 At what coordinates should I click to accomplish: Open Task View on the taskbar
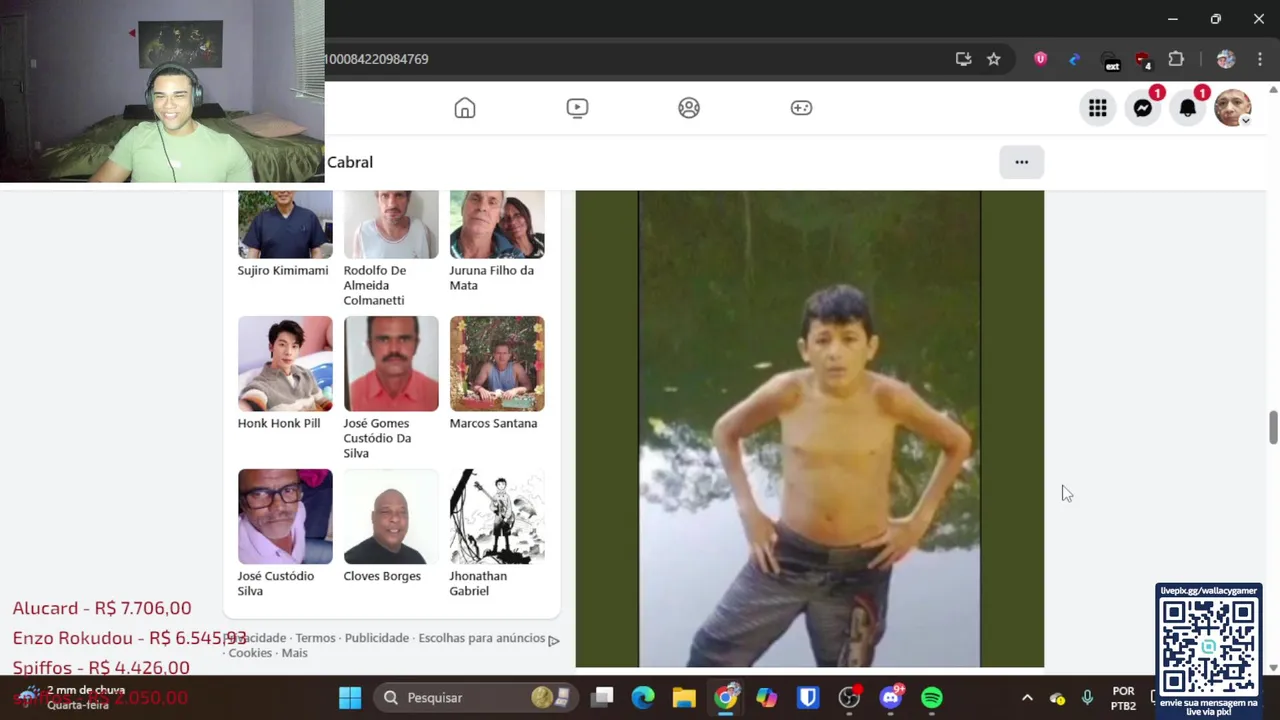(x=602, y=698)
